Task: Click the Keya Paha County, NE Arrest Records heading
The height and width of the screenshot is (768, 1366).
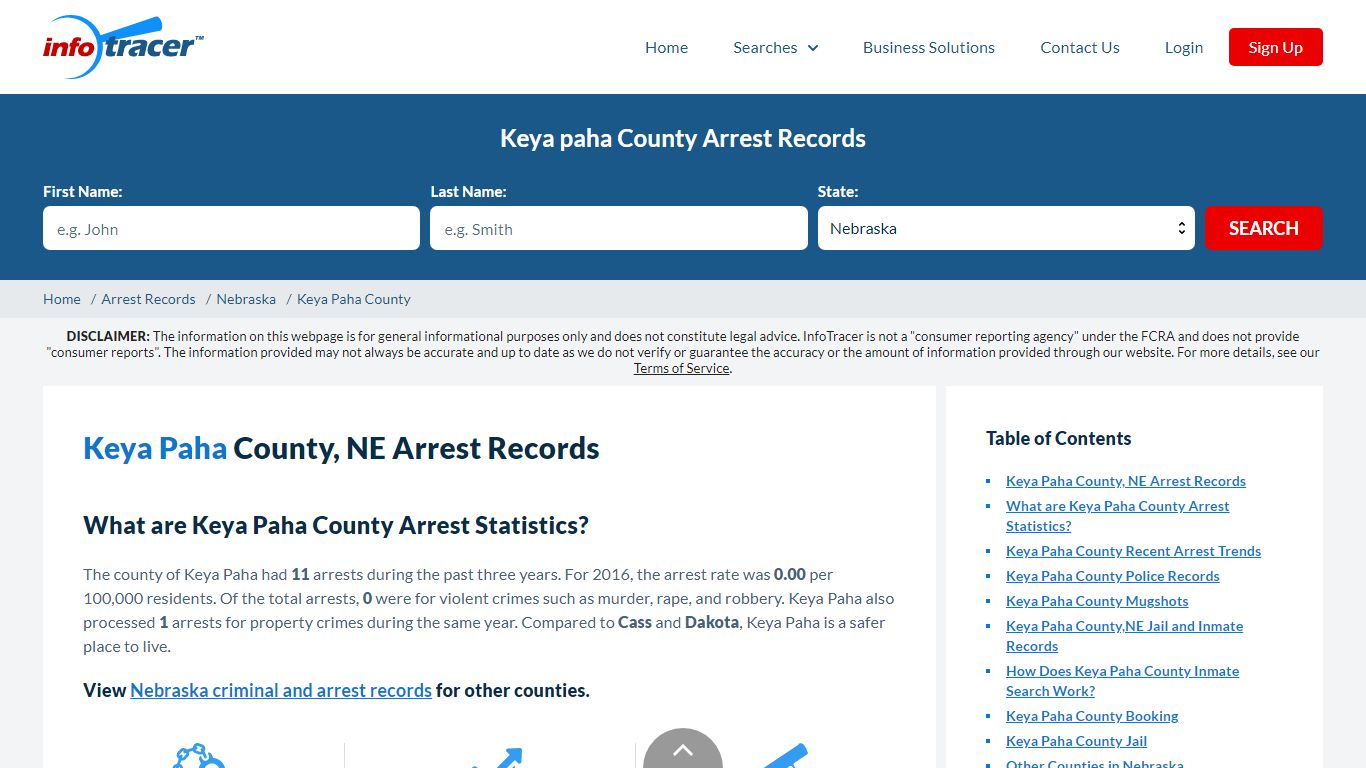Action: click(341, 448)
